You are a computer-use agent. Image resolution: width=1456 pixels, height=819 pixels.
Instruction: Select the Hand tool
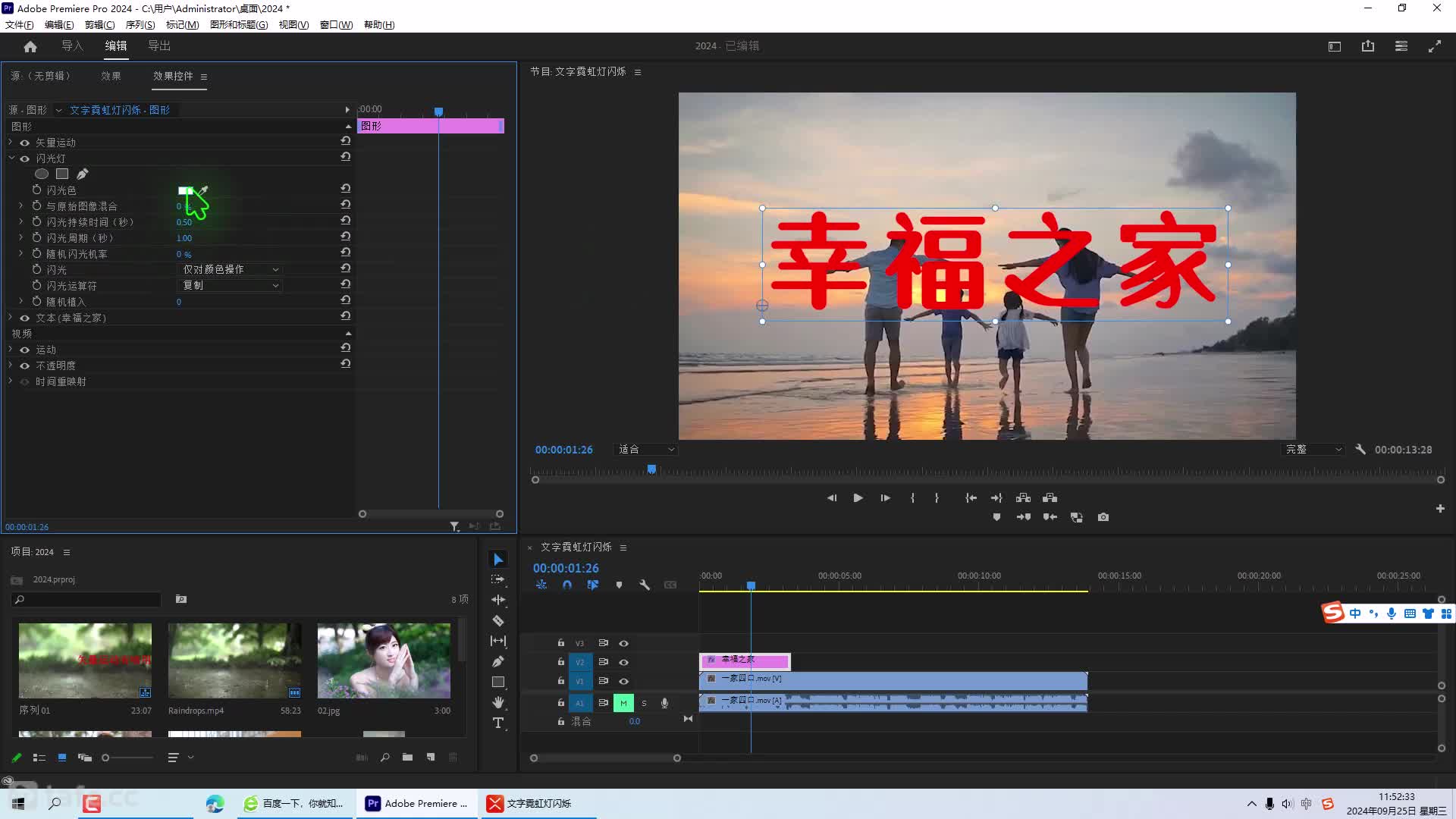[x=498, y=702]
